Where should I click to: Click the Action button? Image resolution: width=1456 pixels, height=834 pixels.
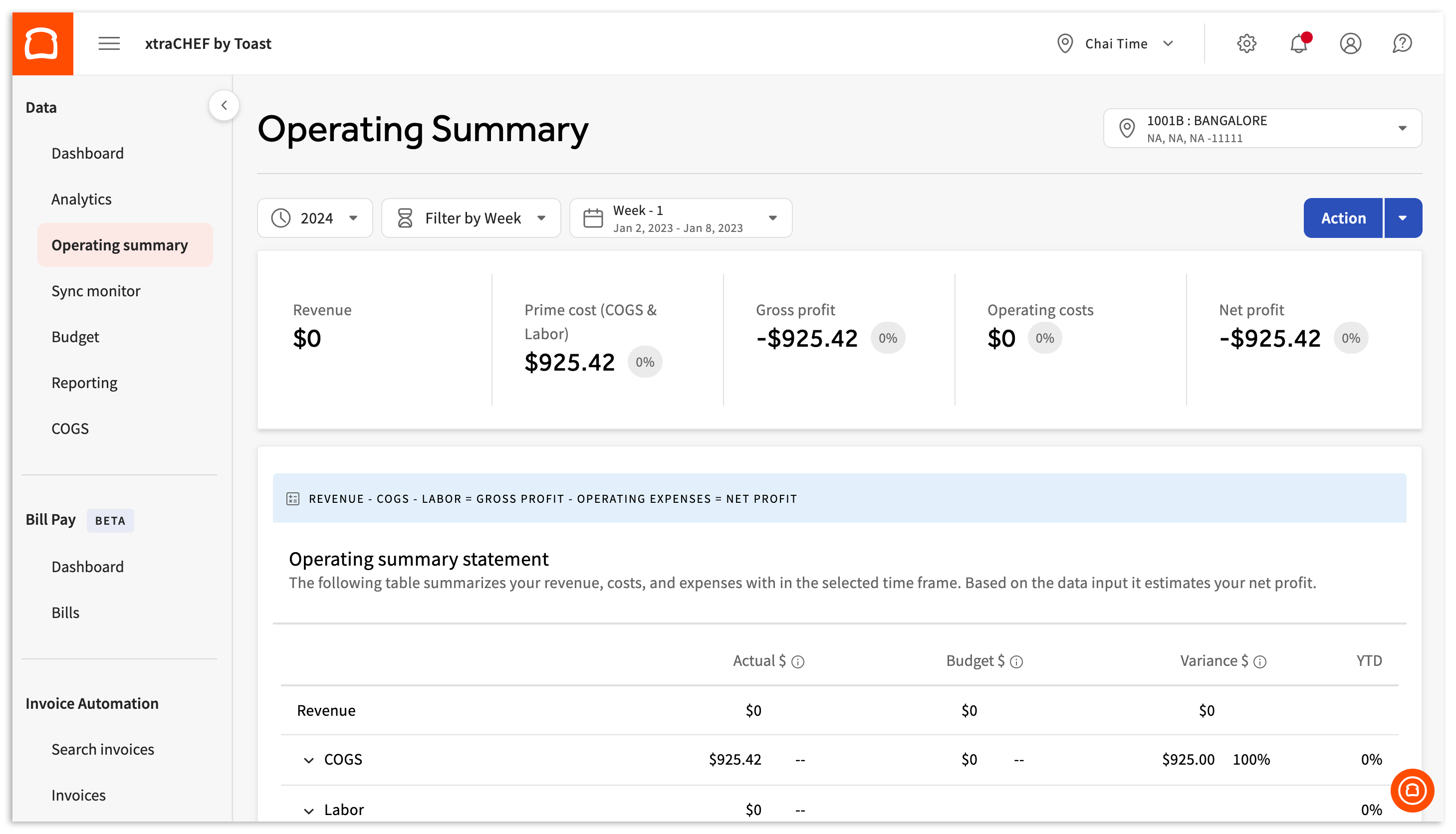[x=1343, y=218]
